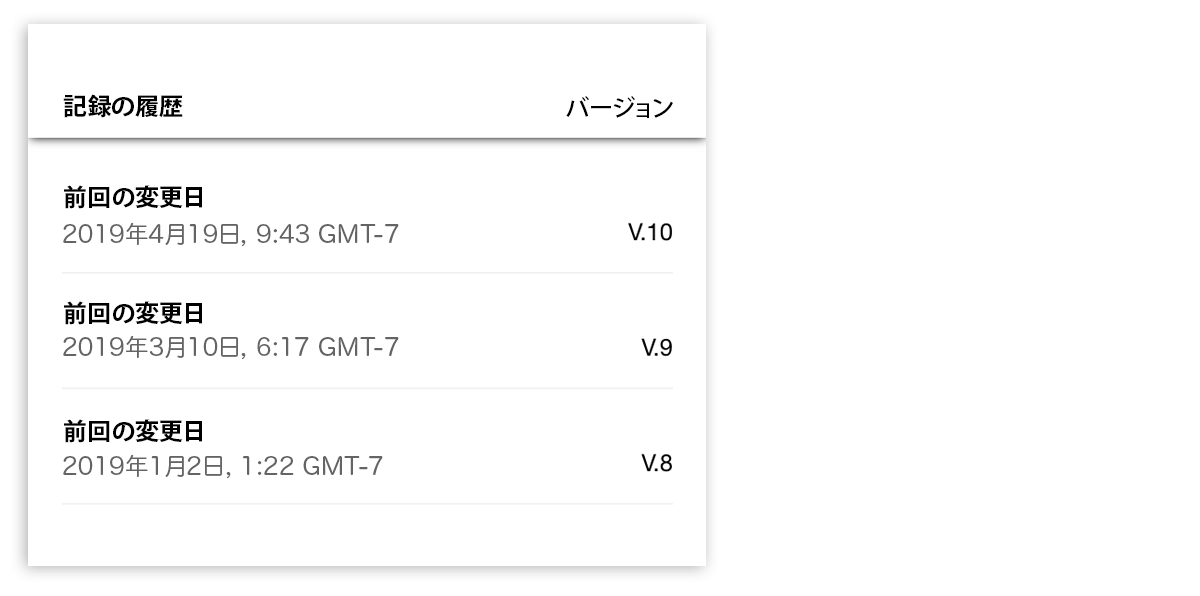Select the 2019年1月2日, 1:22 GMT-7 timestamp
Viewport: 1200px width, 596px height.
pyautogui.click(x=222, y=466)
